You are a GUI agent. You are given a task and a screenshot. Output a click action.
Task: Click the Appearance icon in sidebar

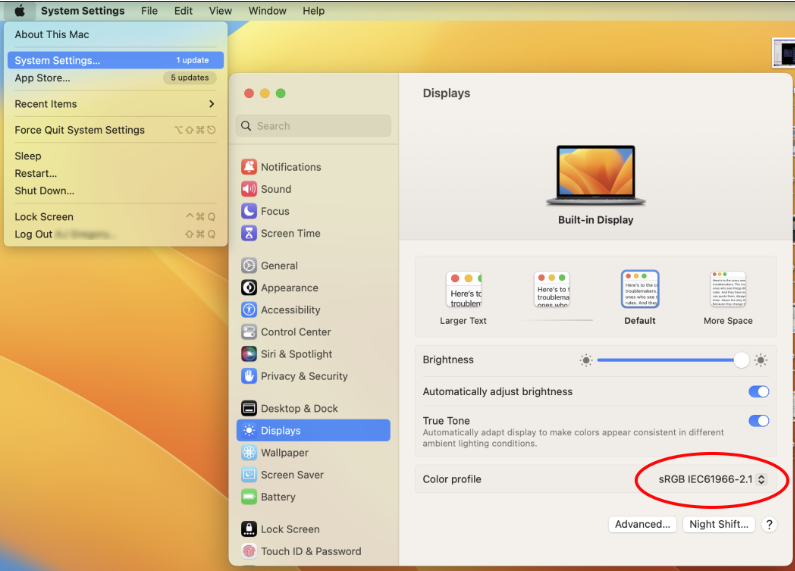coord(248,288)
